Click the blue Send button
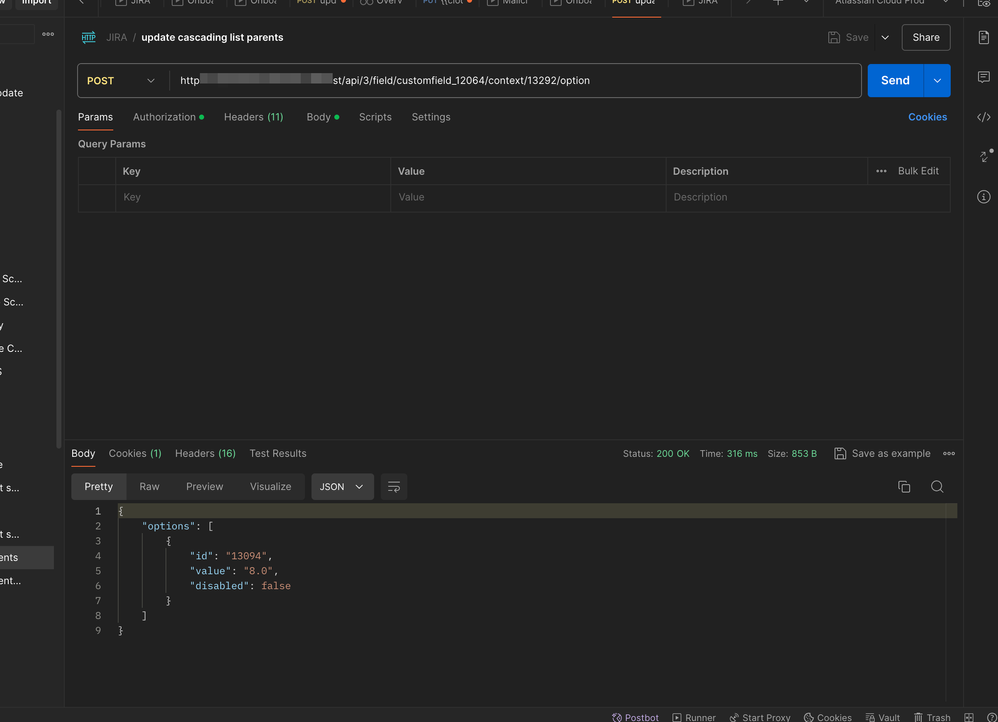 [x=895, y=81]
